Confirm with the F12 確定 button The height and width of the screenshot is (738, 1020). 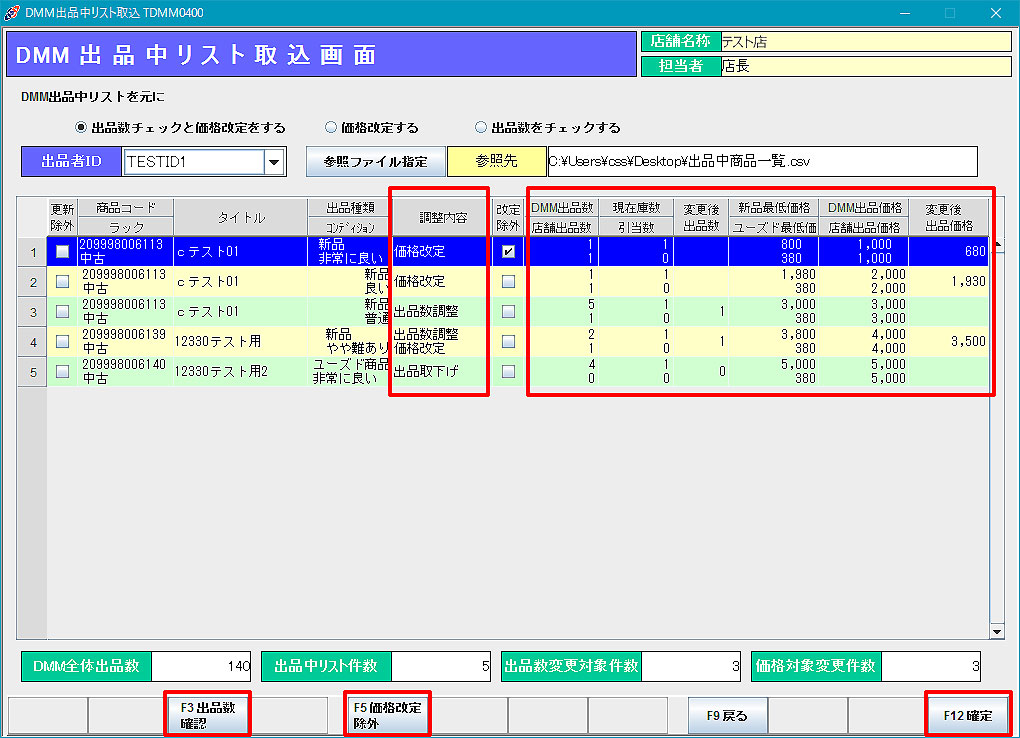pos(968,716)
